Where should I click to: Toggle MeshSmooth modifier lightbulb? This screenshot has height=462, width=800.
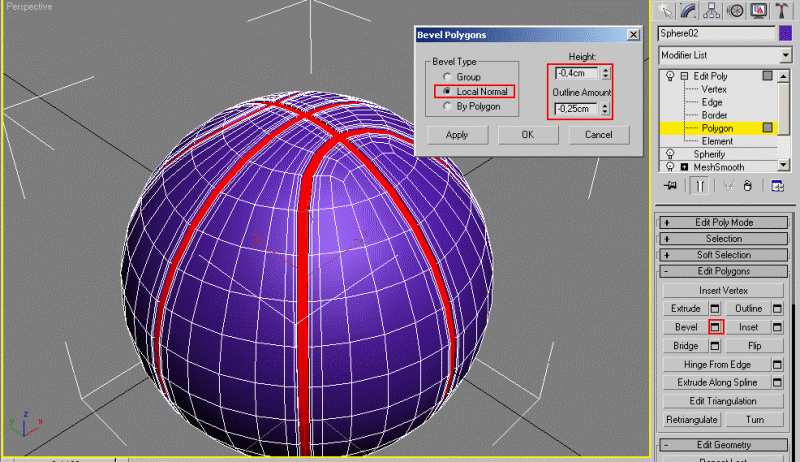(x=670, y=167)
